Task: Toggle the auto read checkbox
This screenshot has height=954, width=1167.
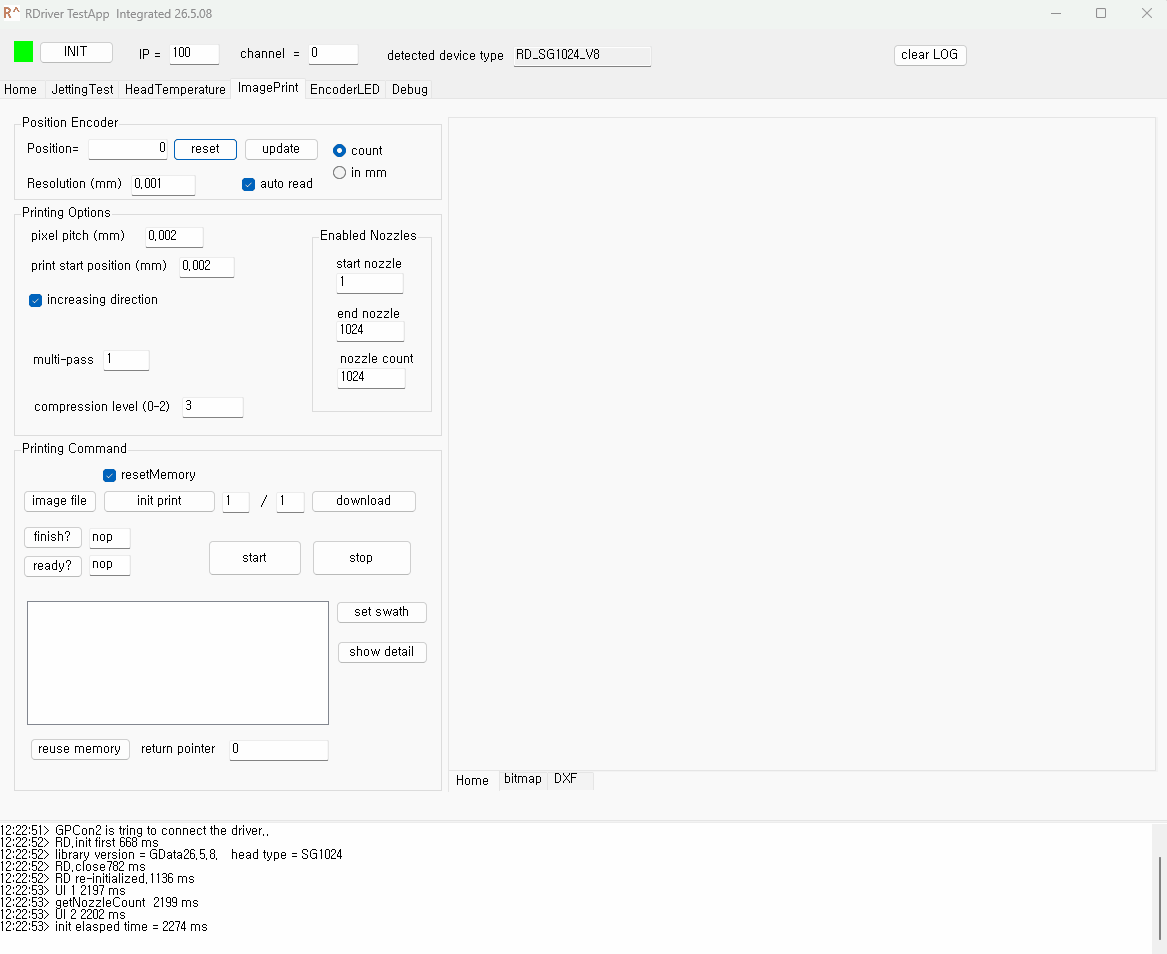Action: coord(249,185)
